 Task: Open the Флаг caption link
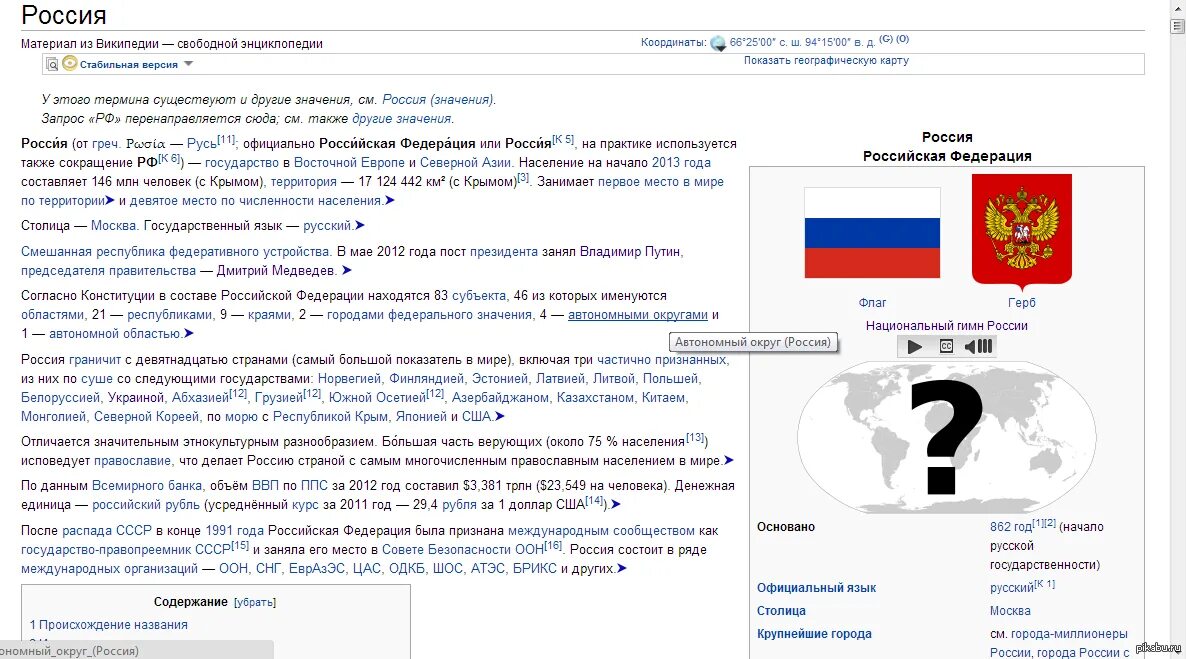click(x=872, y=302)
